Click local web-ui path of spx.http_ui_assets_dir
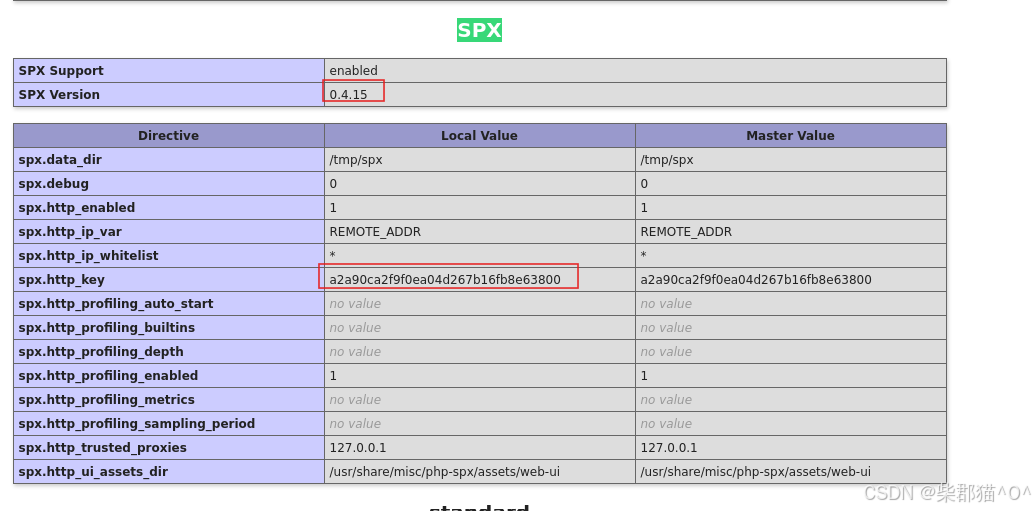The image size is (1036, 511). (x=445, y=472)
